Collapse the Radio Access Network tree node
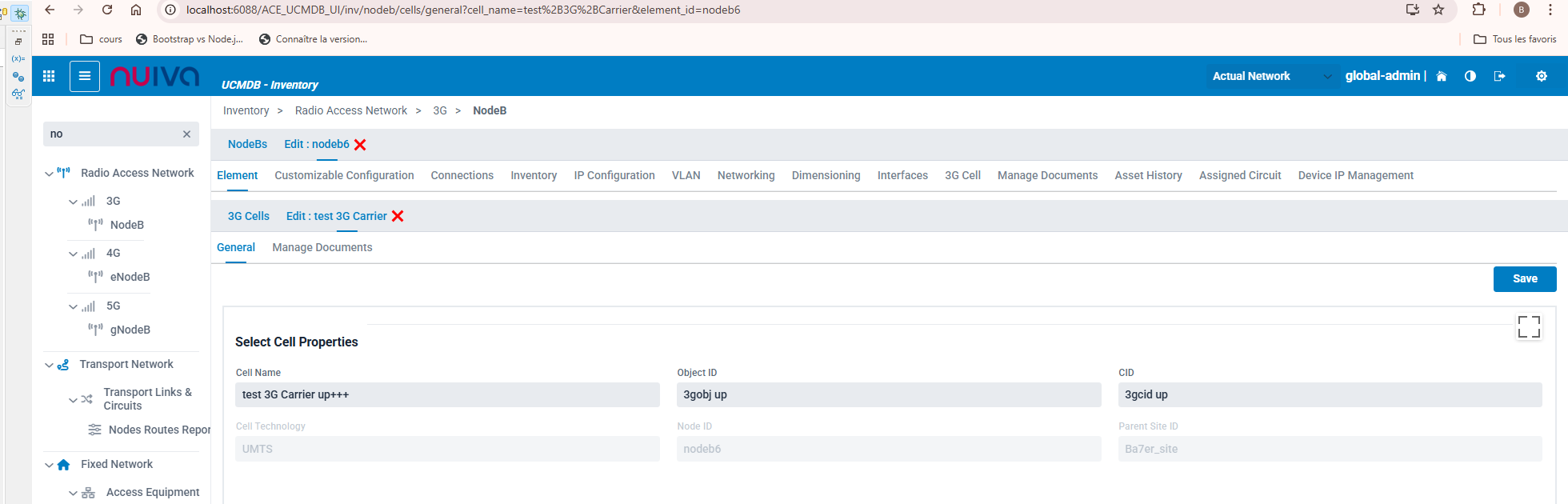1568x504 pixels. point(49,174)
